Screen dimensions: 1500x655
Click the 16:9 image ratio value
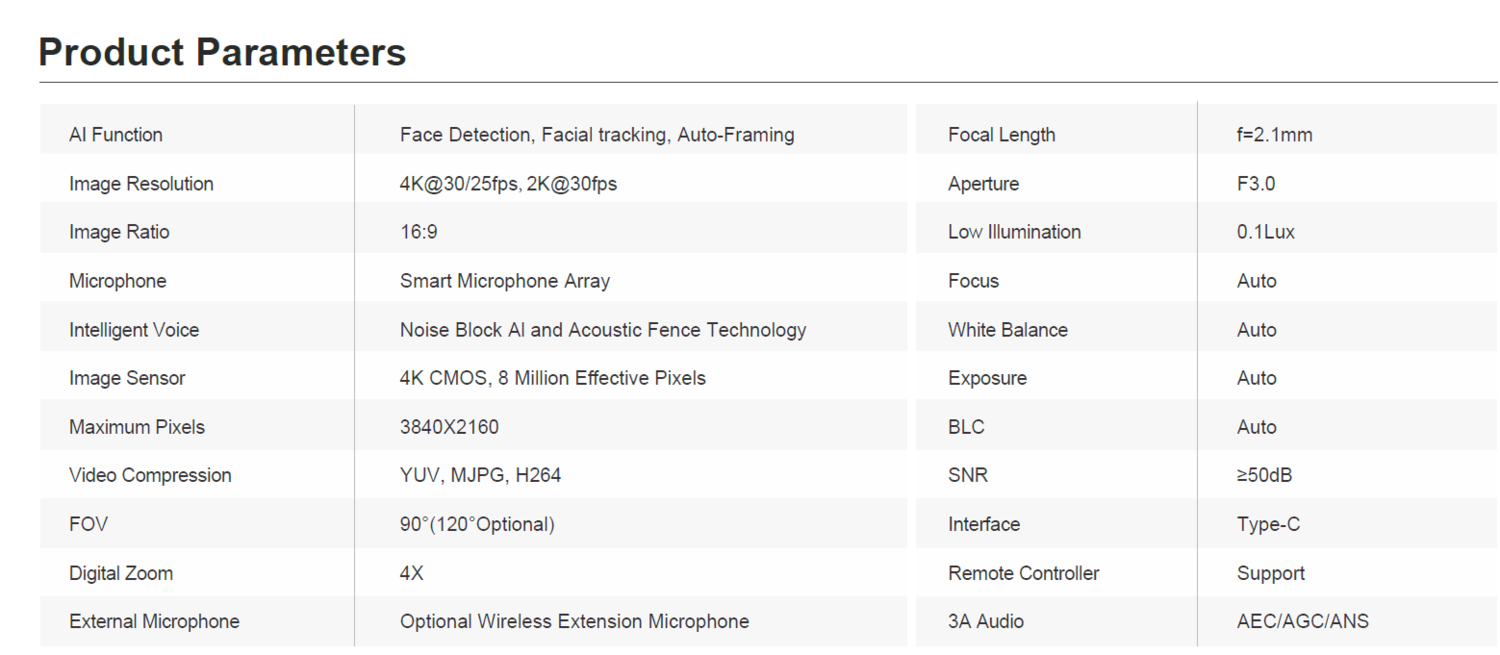pos(418,232)
